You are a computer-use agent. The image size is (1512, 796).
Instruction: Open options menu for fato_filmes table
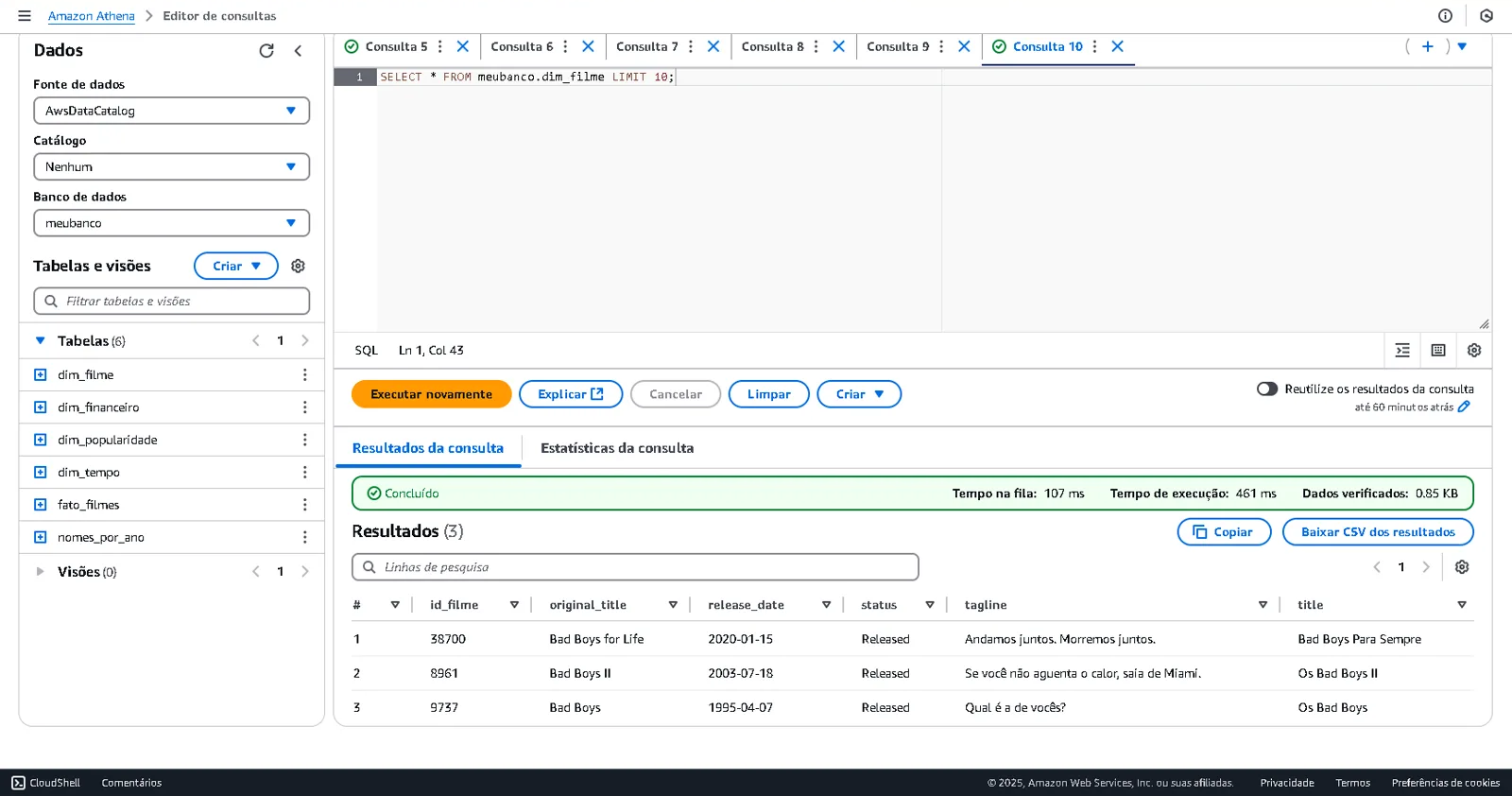(x=304, y=505)
